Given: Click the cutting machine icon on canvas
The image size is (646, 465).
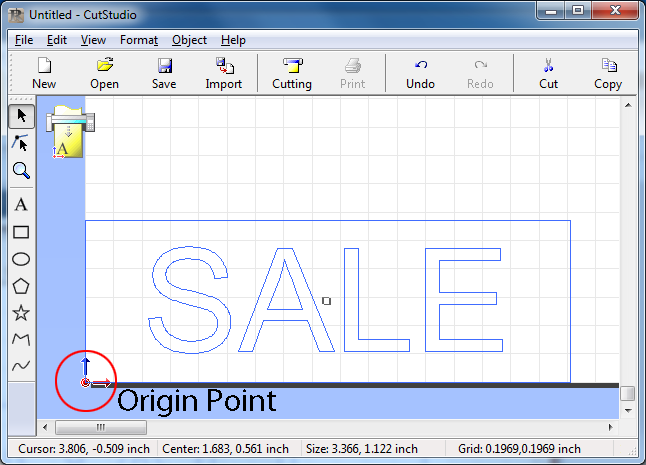Looking at the screenshot, I should pyautogui.click(x=68, y=131).
